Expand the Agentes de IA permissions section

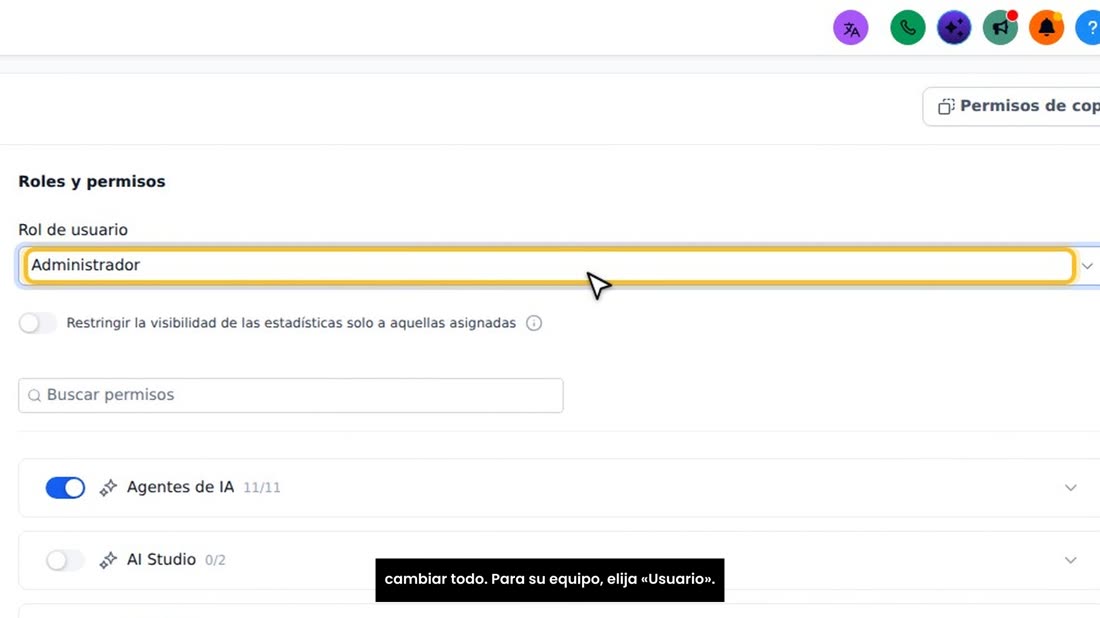pyautogui.click(x=1071, y=488)
